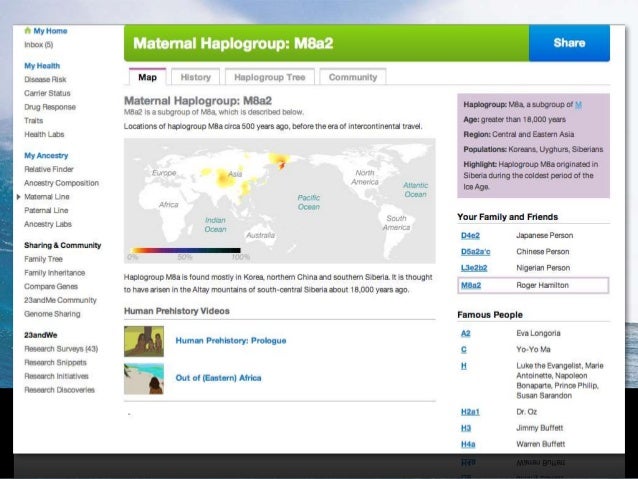The image size is (638, 479).
Task: Open the My Home link
Action: (x=50, y=31)
